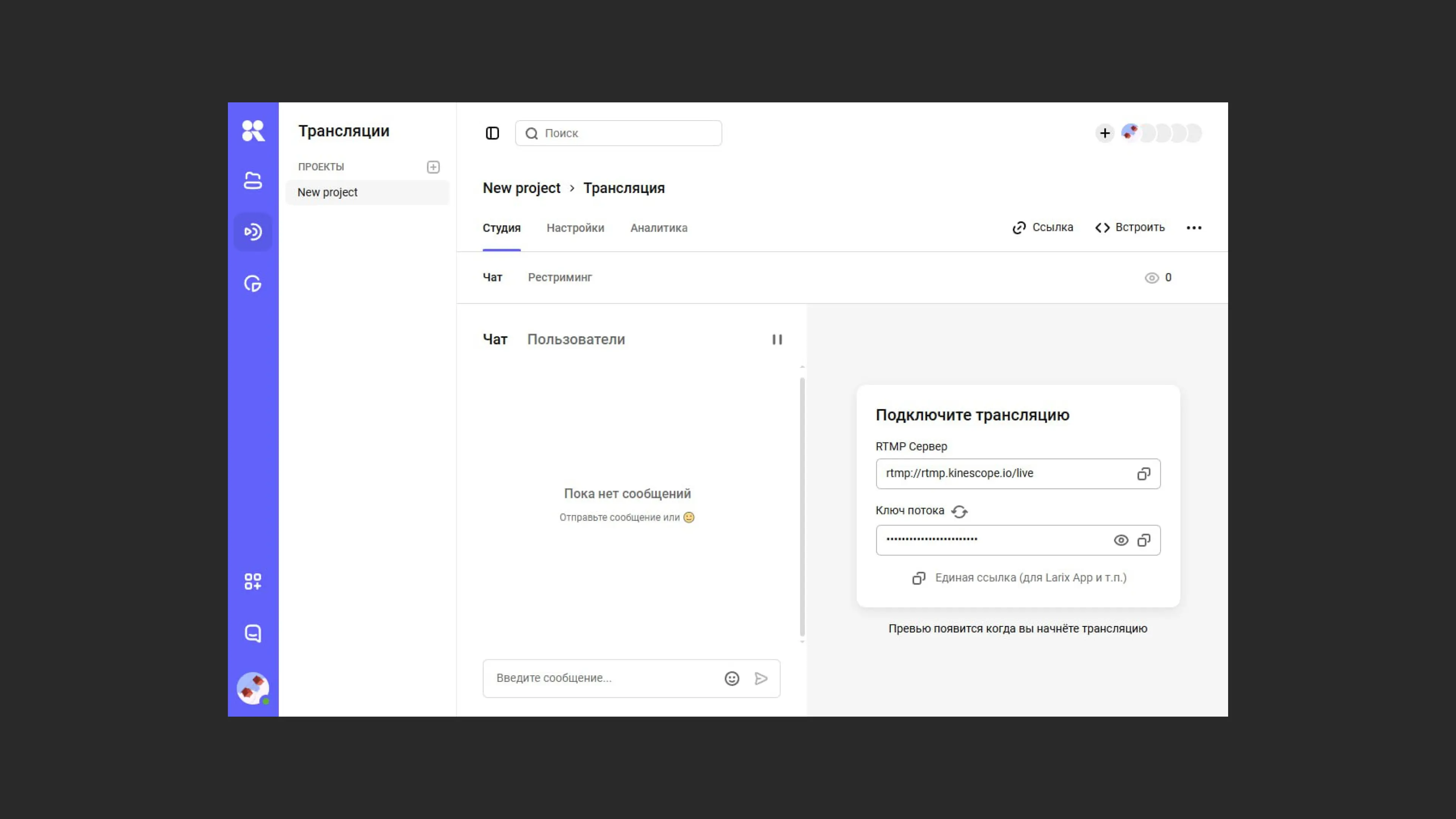Pause the chat feed
Image resolution: width=1456 pixels, height=819 pixels.
coord(777,339)
